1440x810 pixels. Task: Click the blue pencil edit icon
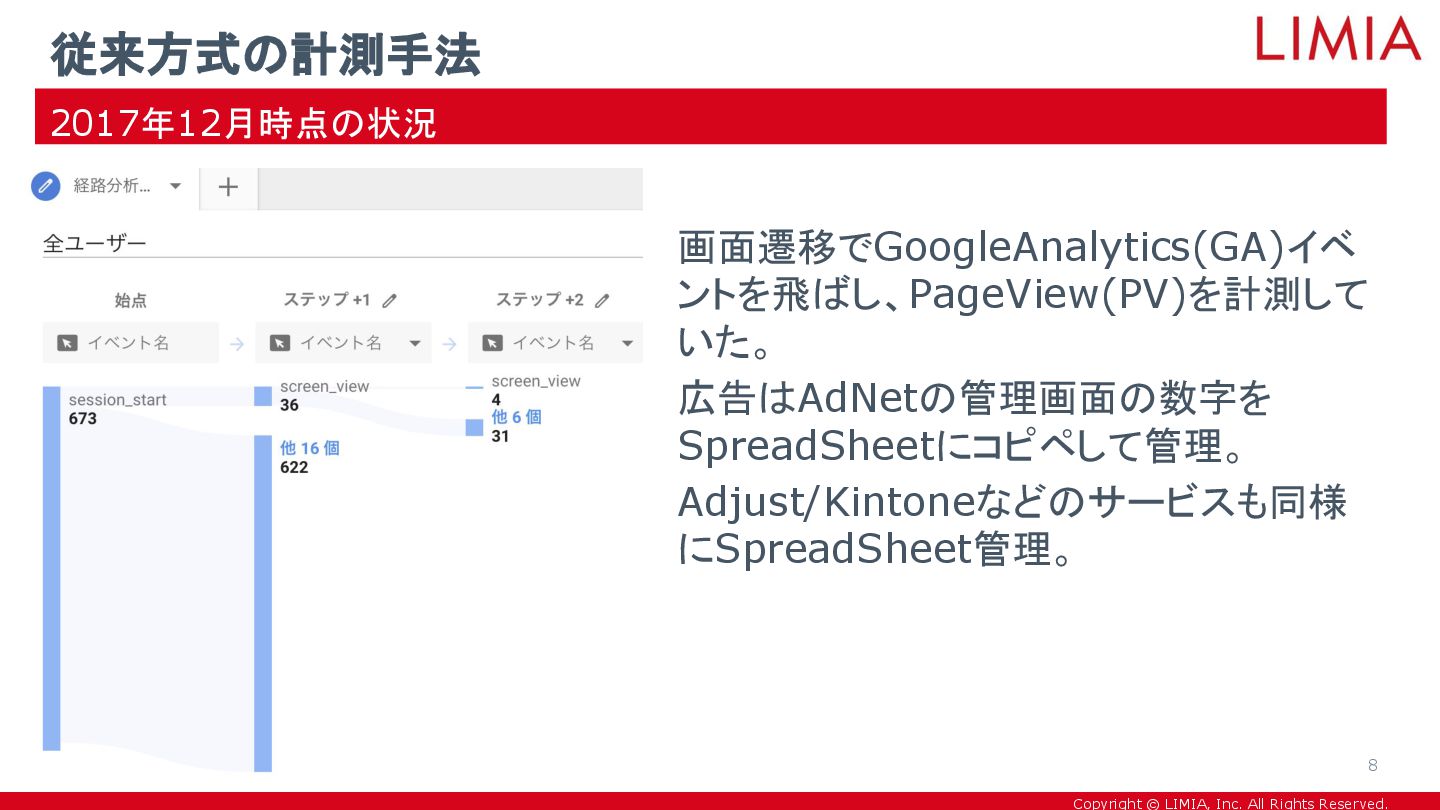(x=46, y=186)
